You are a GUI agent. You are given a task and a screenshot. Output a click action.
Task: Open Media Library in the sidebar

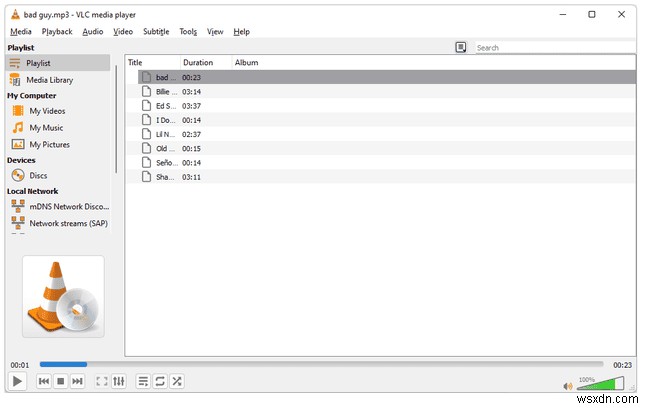(x=58, y=80)
